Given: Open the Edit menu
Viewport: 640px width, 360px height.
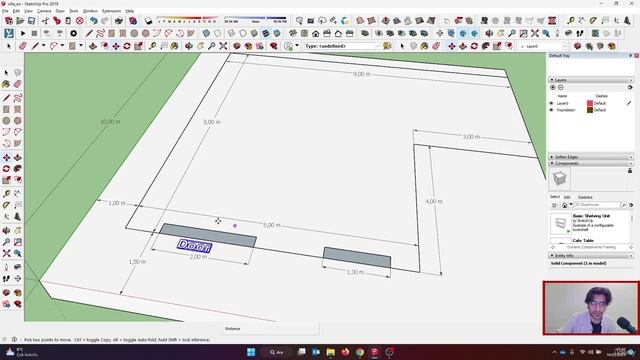Looking at the screenshot, I should (x=16, y=11).
